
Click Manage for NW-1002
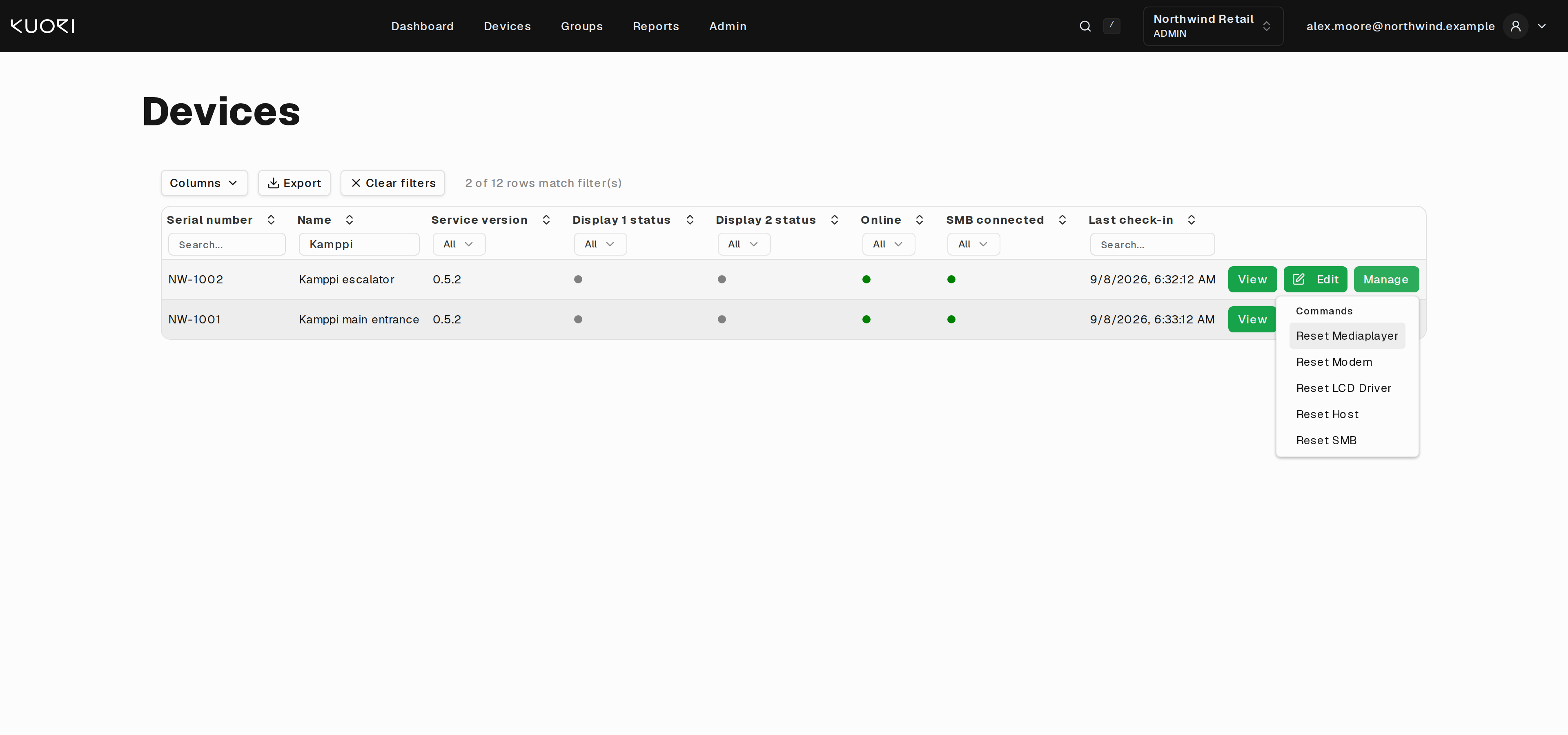[1386, 279]
